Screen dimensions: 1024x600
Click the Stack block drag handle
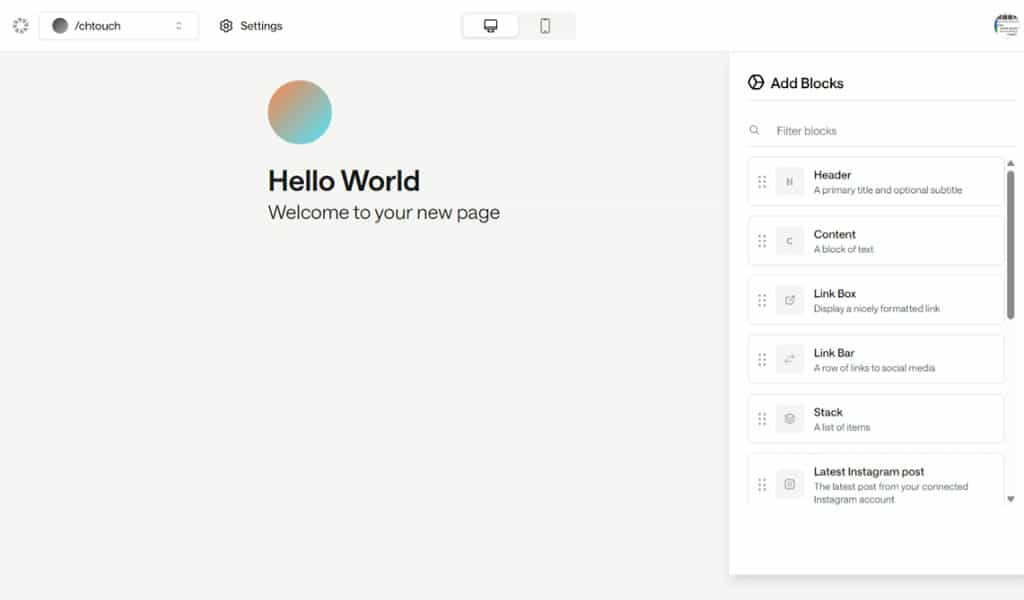pos(762,419)
